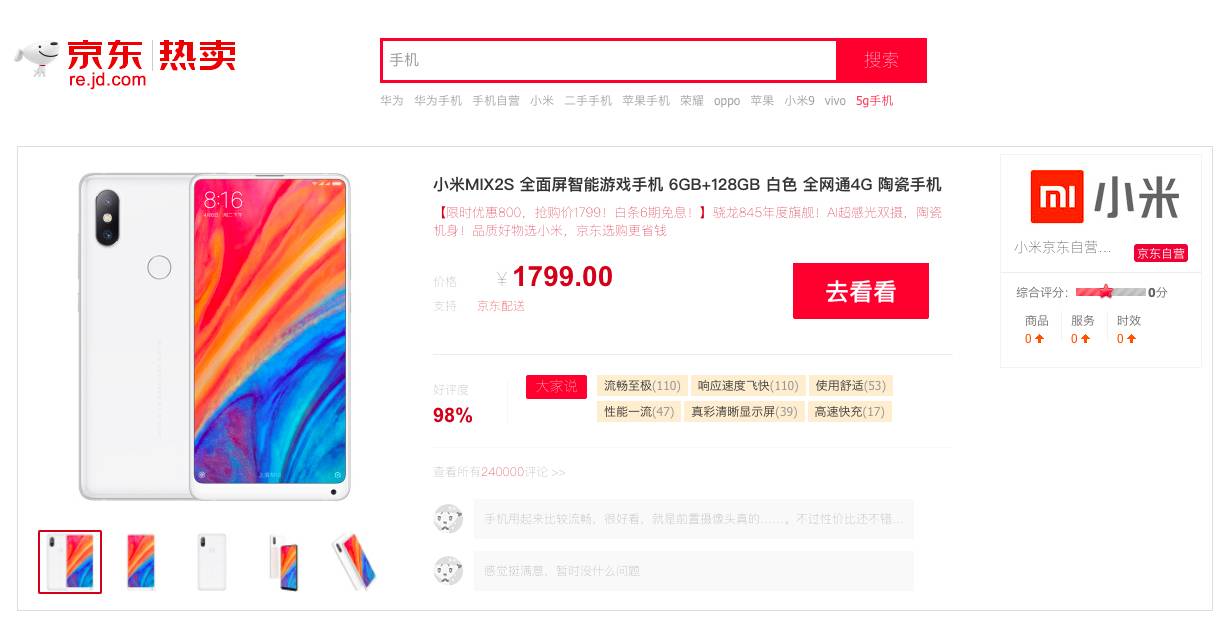
Task: Select the 流畅至极(110) review tag
Action: click(x=642, y=385)
